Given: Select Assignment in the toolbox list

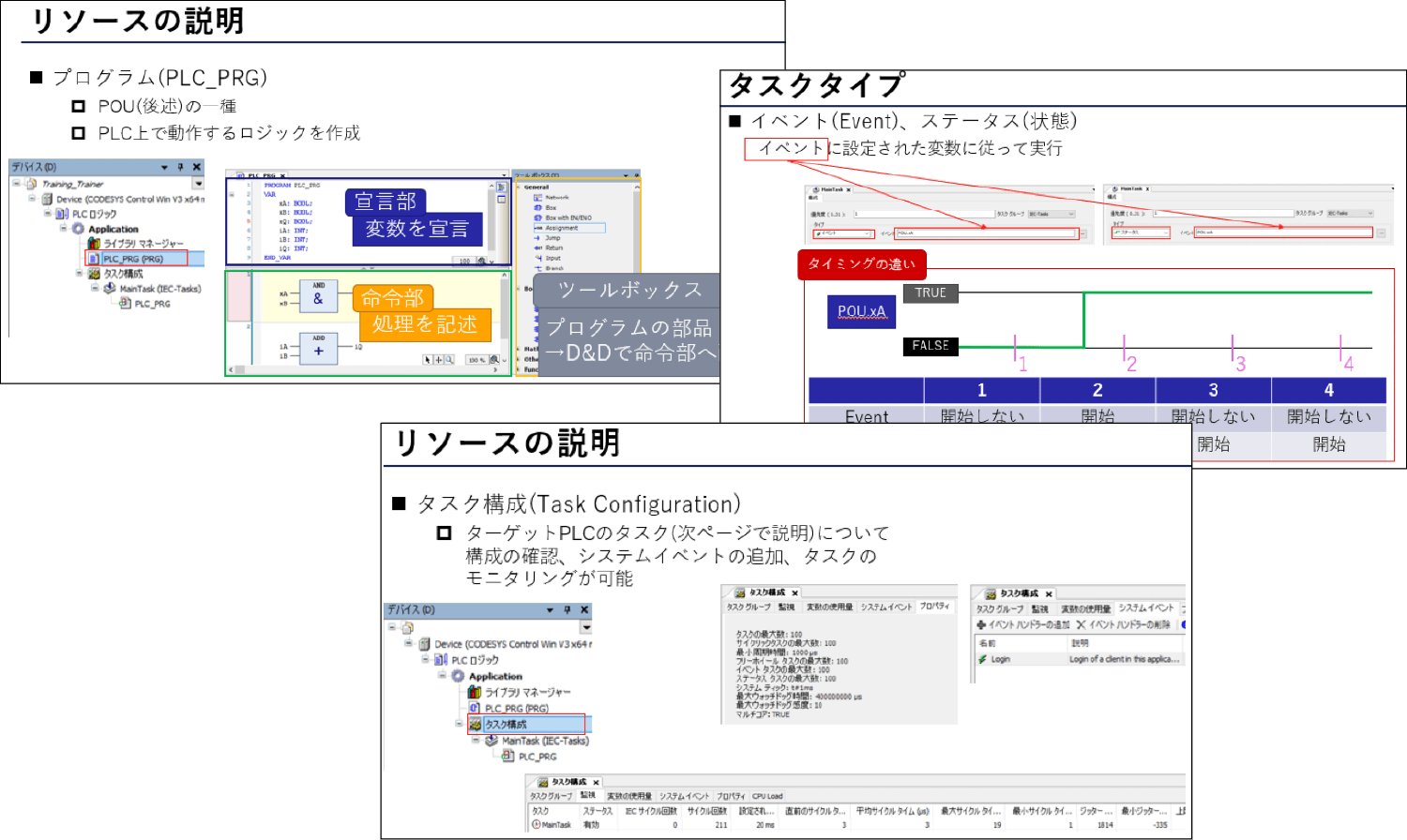Looking at the screenshot, I should tap(562, 228).
